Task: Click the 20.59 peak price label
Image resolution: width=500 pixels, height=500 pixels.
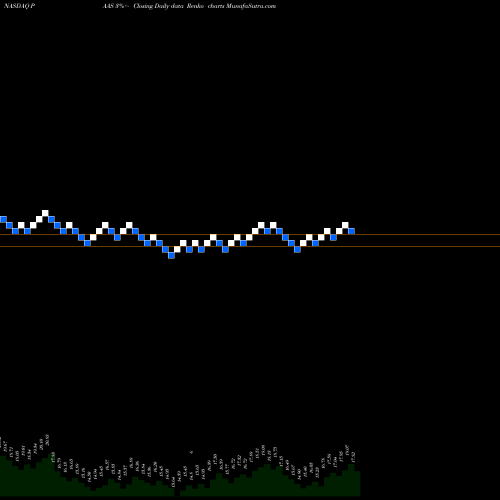Action: click(x=47, y=440)
